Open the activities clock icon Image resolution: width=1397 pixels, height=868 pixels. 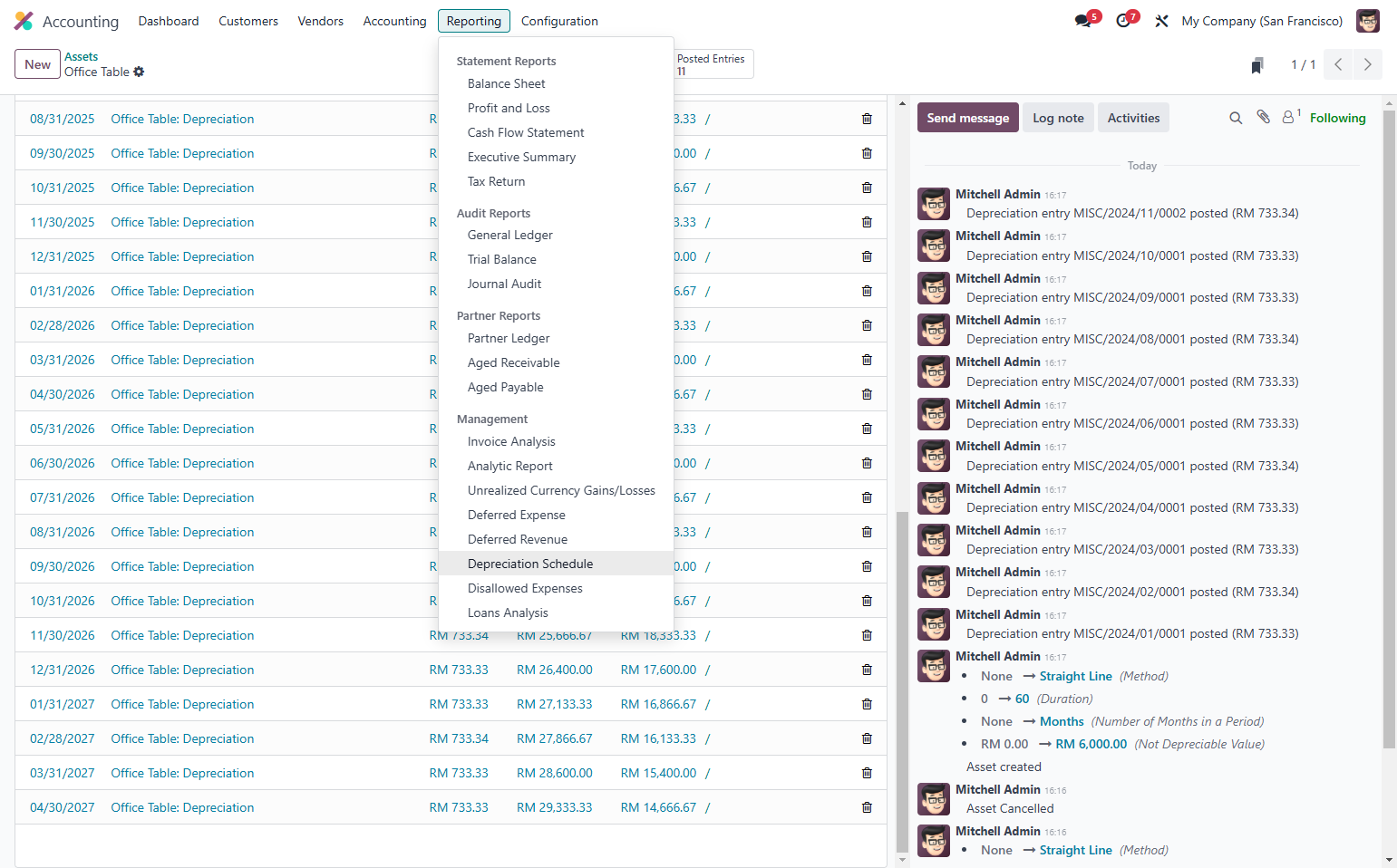click(1123, 21)
